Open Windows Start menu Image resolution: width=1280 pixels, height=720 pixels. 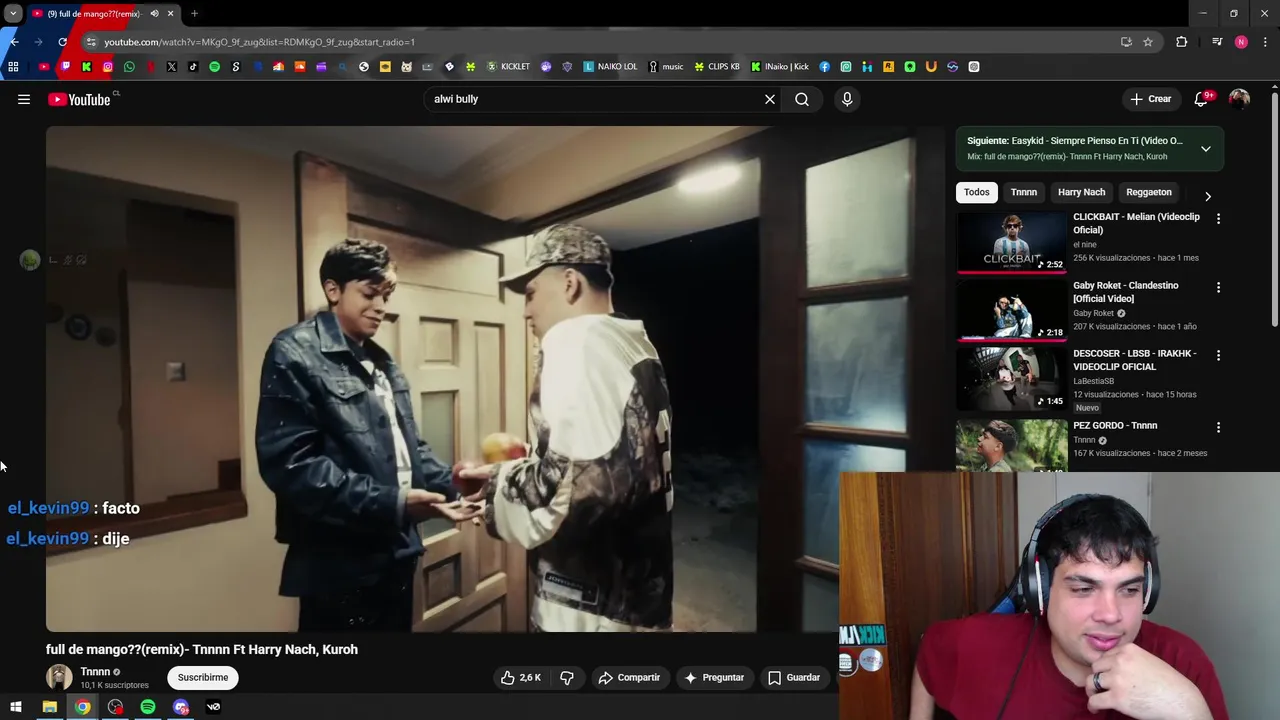(x=16, y=707)
